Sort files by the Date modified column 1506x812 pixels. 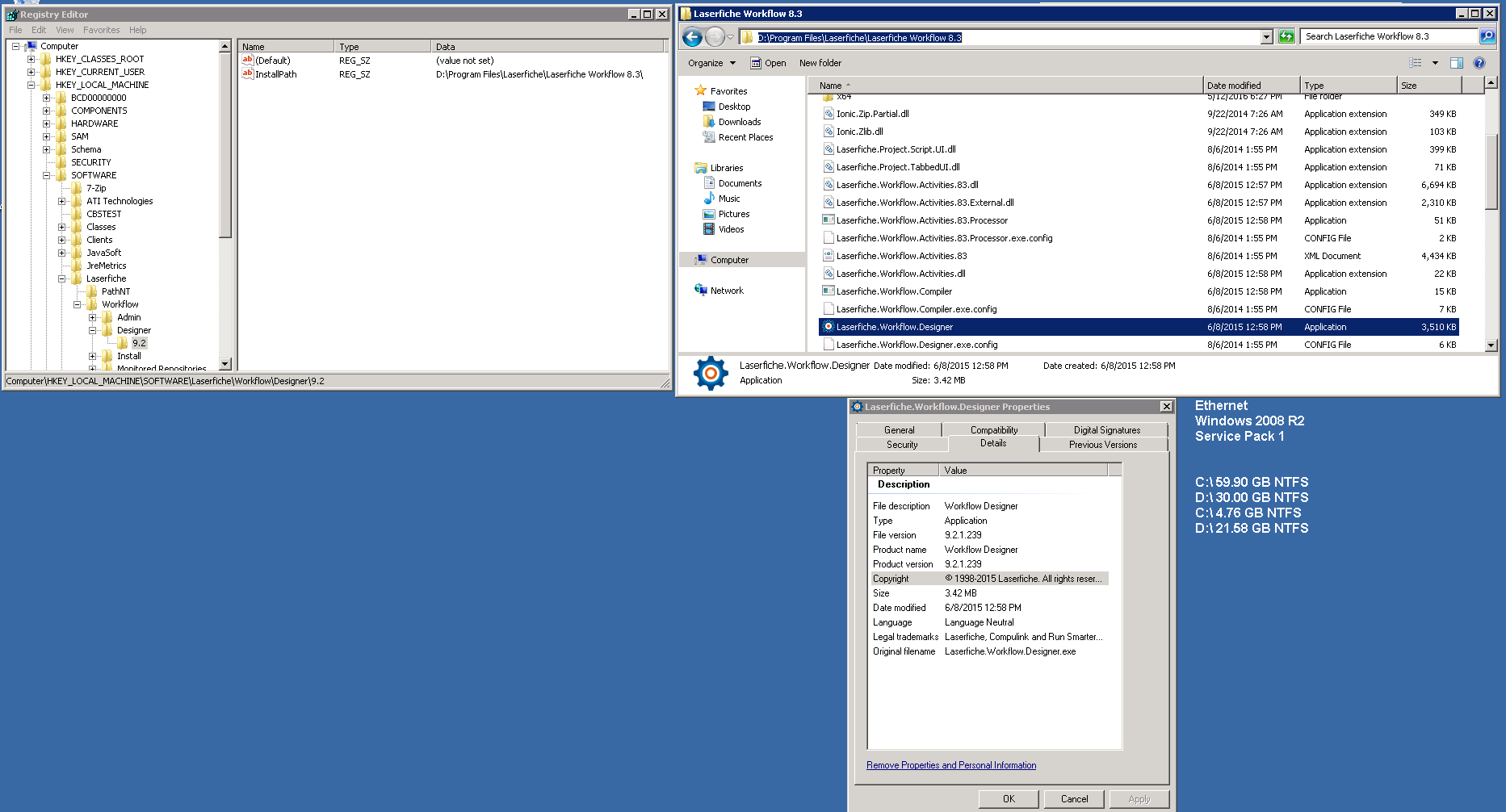coord(1252,85)
